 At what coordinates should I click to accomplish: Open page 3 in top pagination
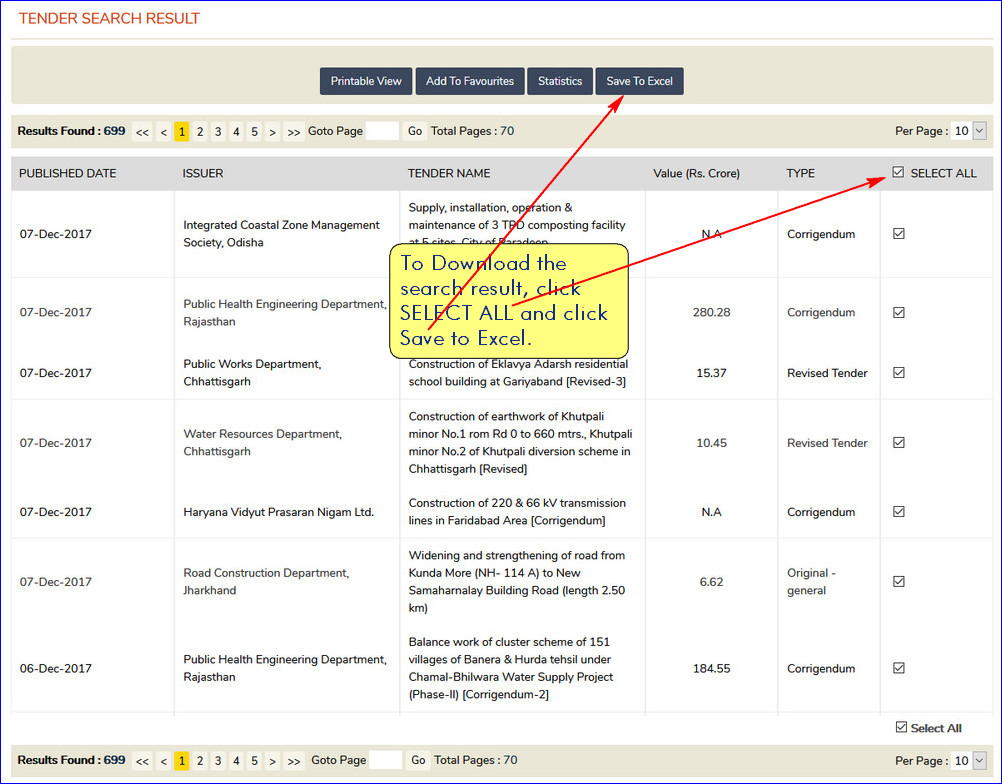point(218,131)
